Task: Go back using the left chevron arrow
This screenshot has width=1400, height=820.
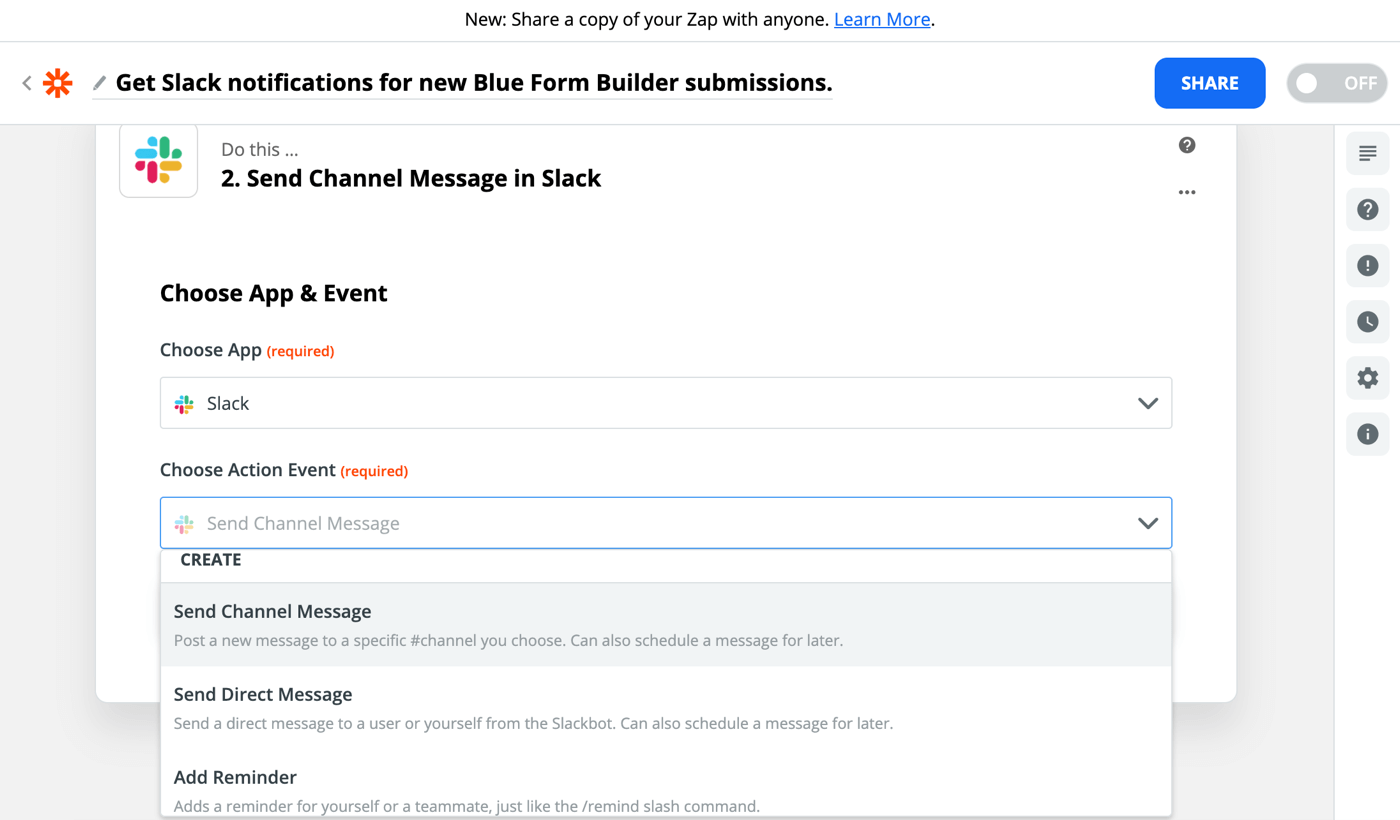Action: tap(25, 83)
